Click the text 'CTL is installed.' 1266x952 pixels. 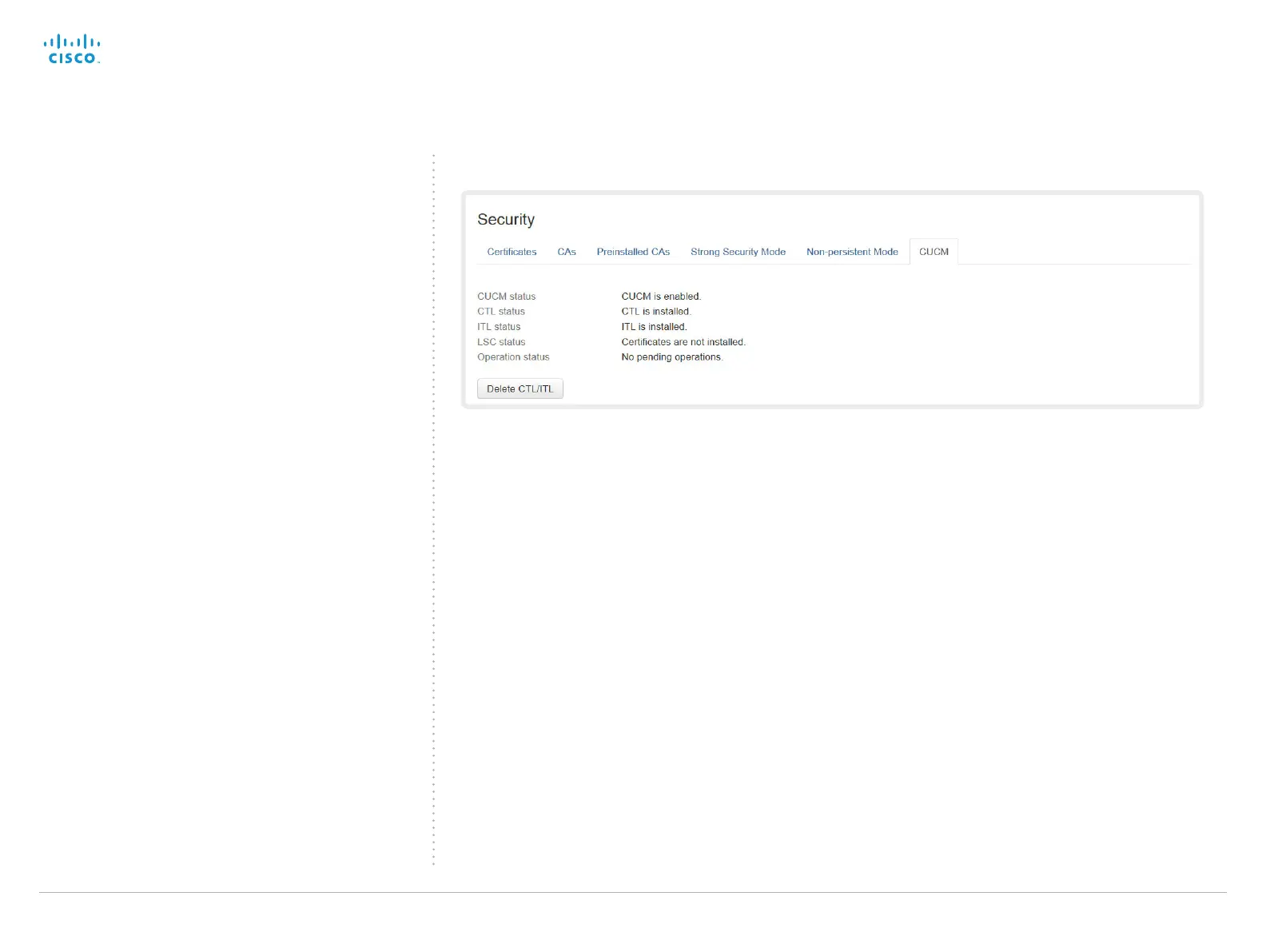(656, 312)
